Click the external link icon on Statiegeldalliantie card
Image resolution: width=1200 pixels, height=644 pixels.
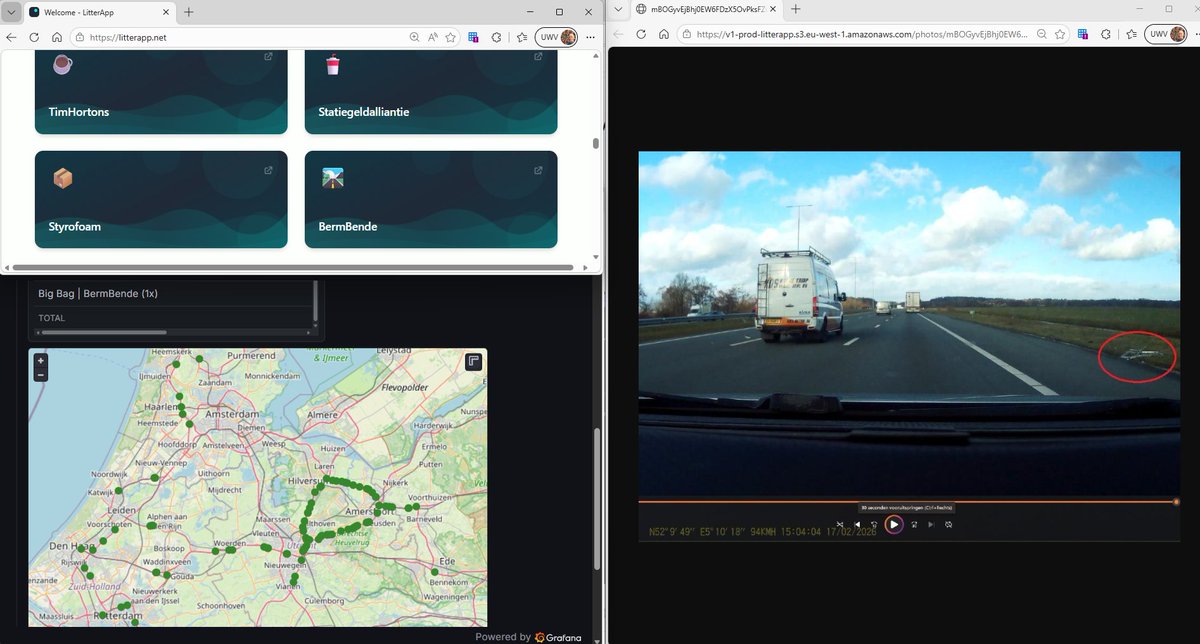tap(538, 57)
